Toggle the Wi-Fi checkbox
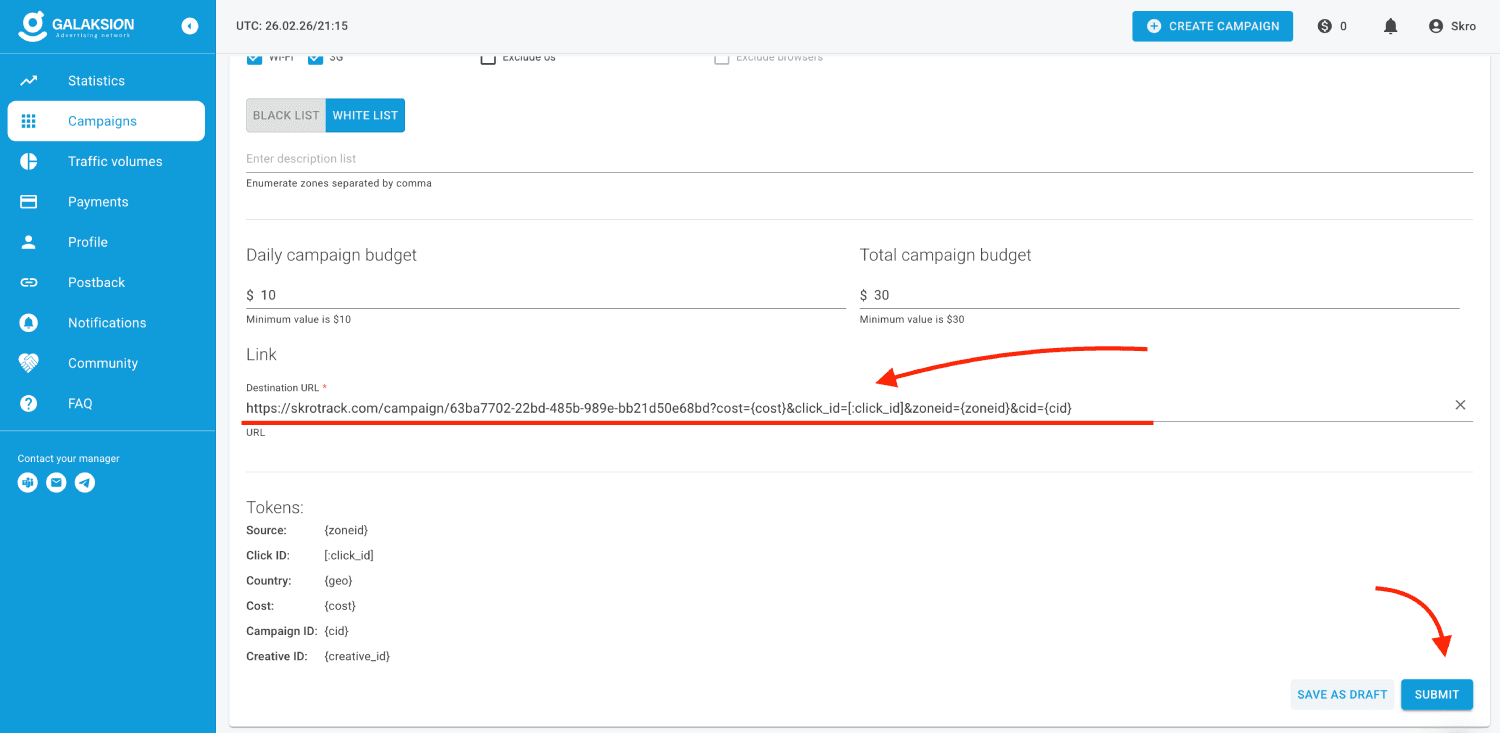This screenshot has height=733, width=1500. (x=254, y=58)
